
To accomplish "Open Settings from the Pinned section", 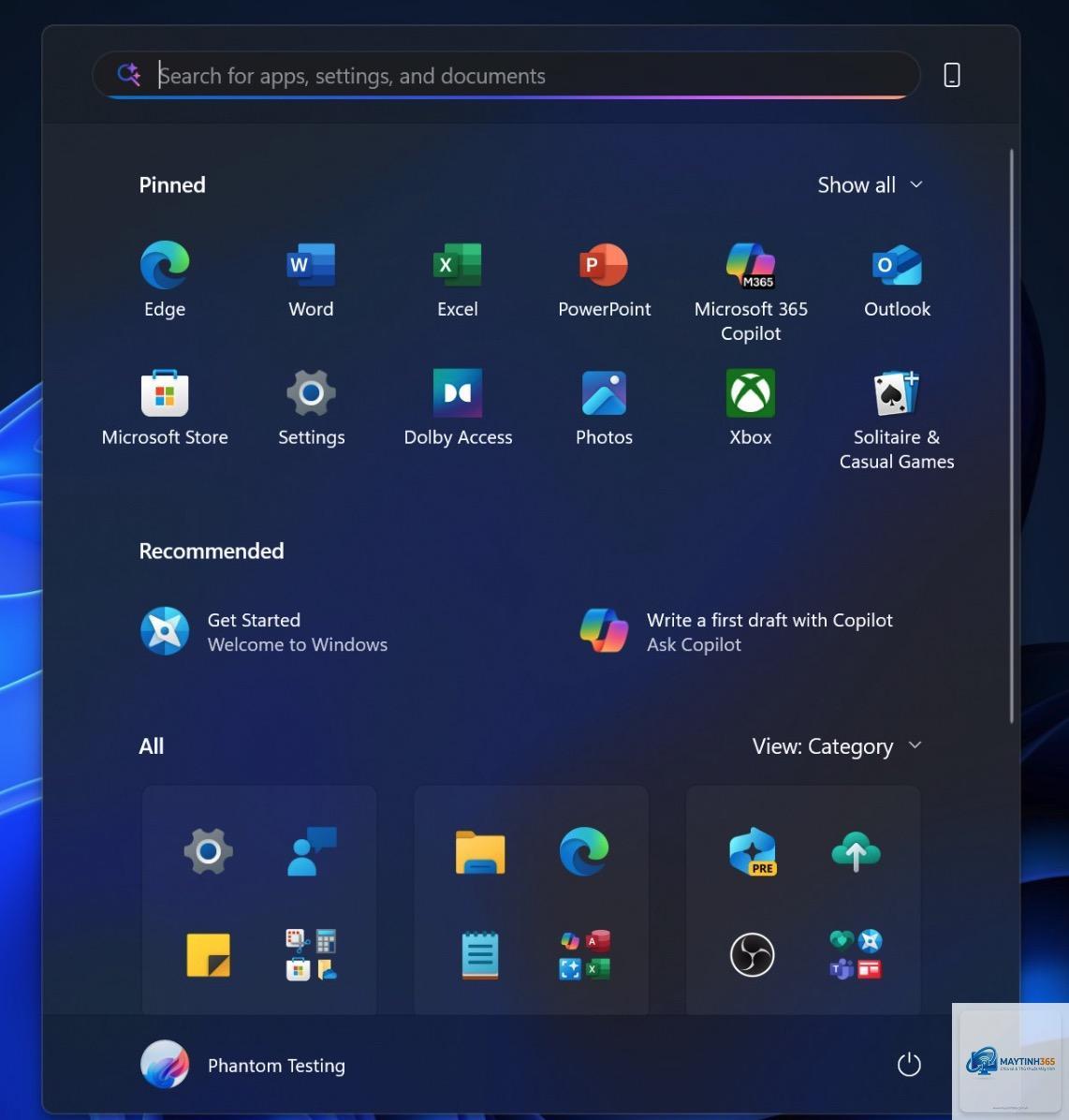I will [x=311, y=408].
